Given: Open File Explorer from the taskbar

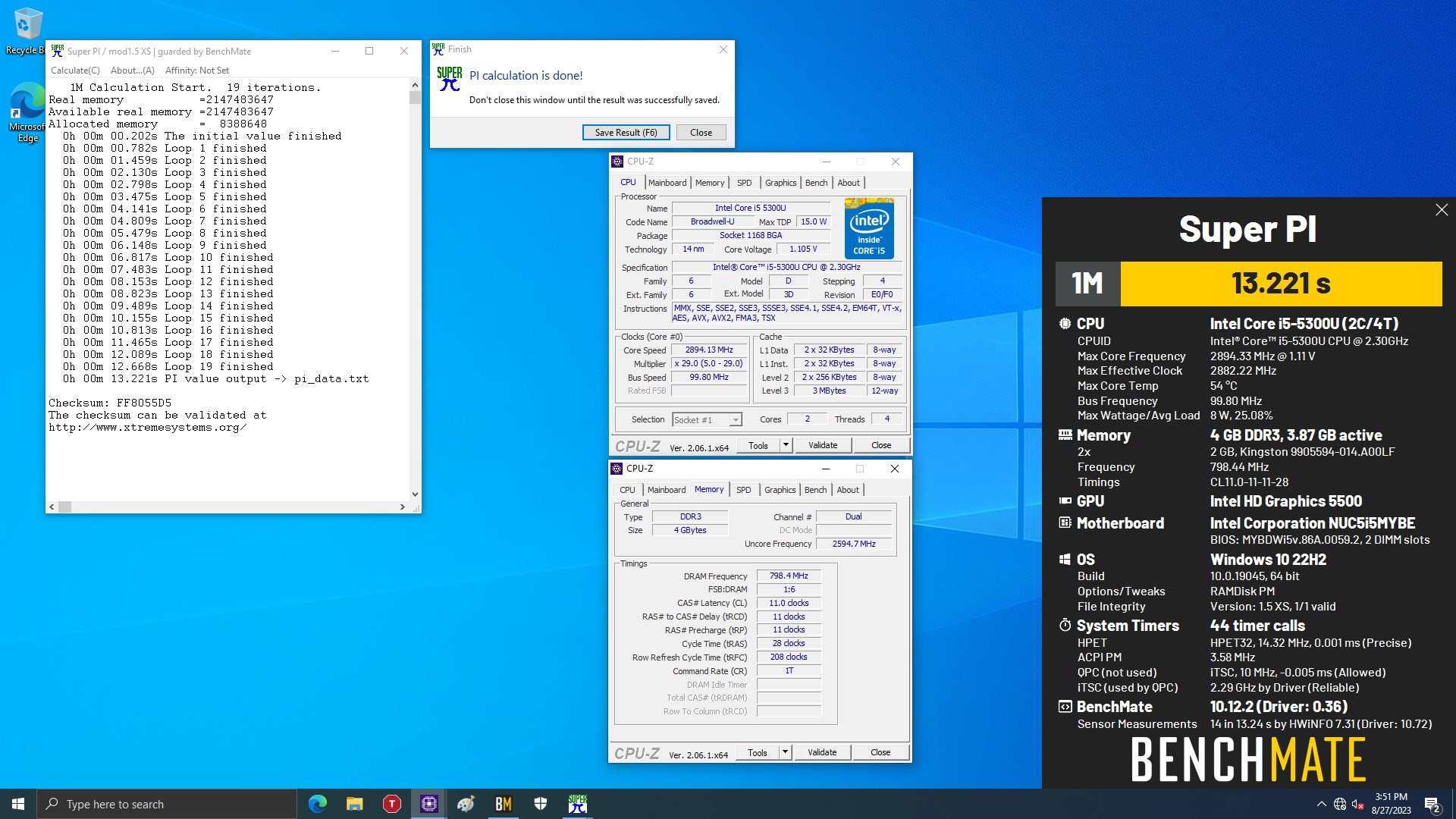Looking at the screenshot, I should 355,804.
